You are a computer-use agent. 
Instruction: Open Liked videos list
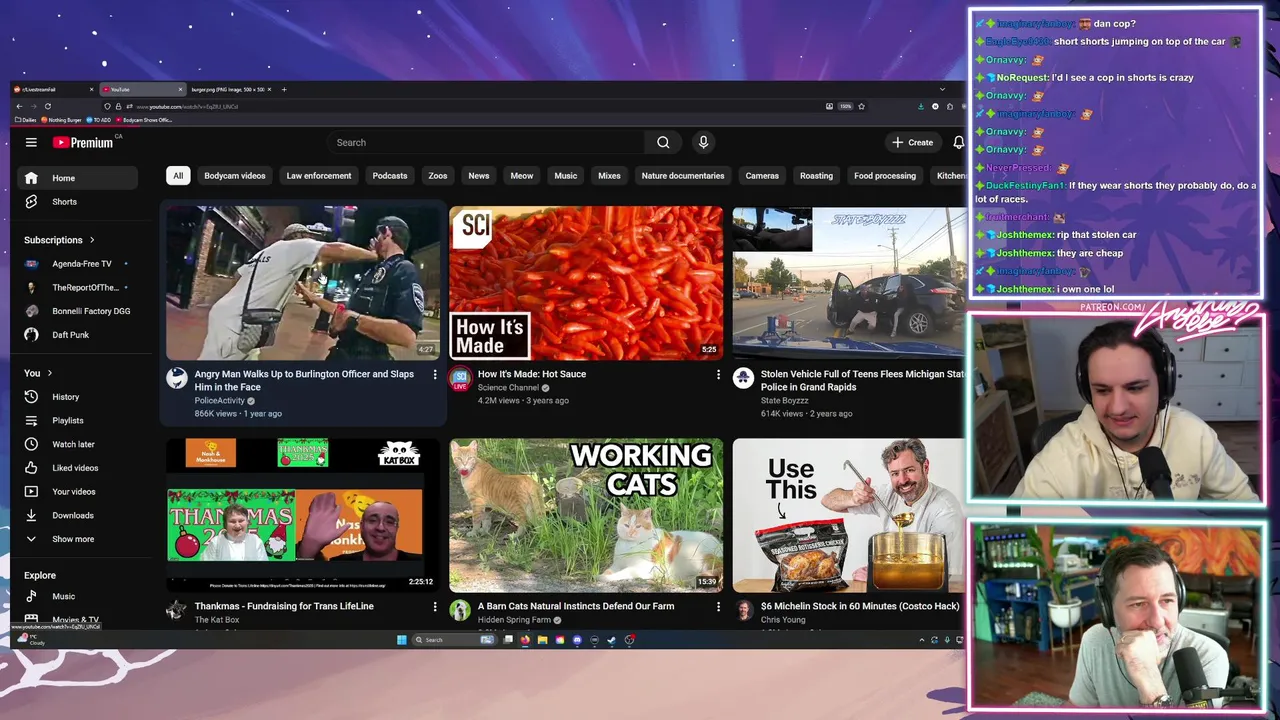click(x=78, y=468)
